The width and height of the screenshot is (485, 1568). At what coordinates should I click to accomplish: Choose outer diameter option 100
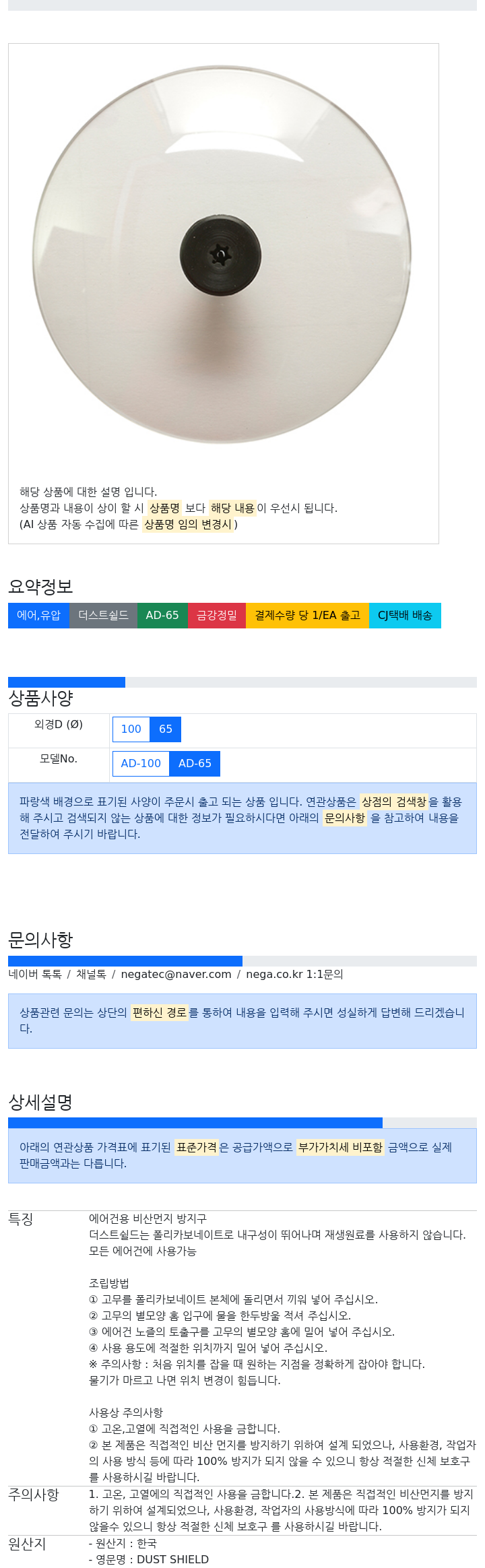tap(131, 729)
